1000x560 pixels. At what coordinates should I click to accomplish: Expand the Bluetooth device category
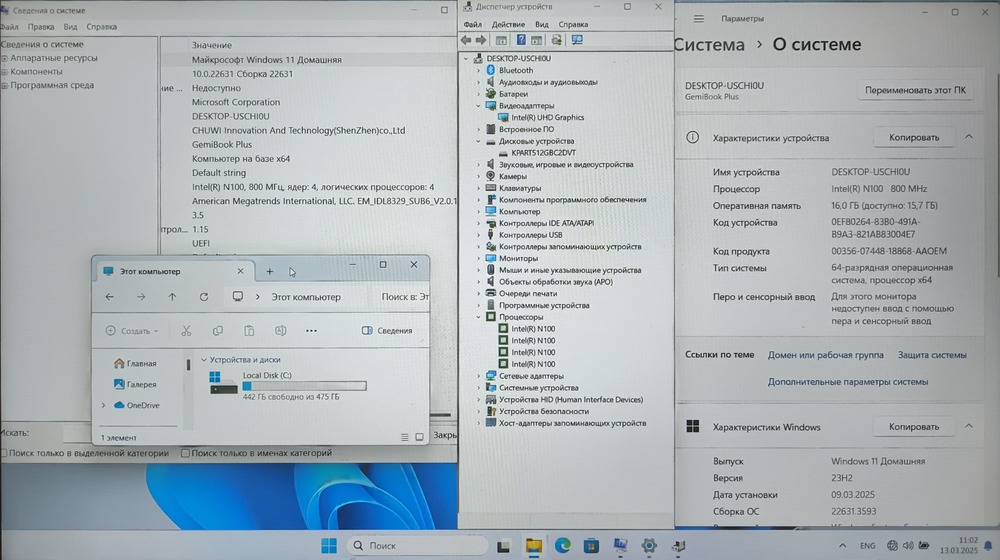pos(478,71)
